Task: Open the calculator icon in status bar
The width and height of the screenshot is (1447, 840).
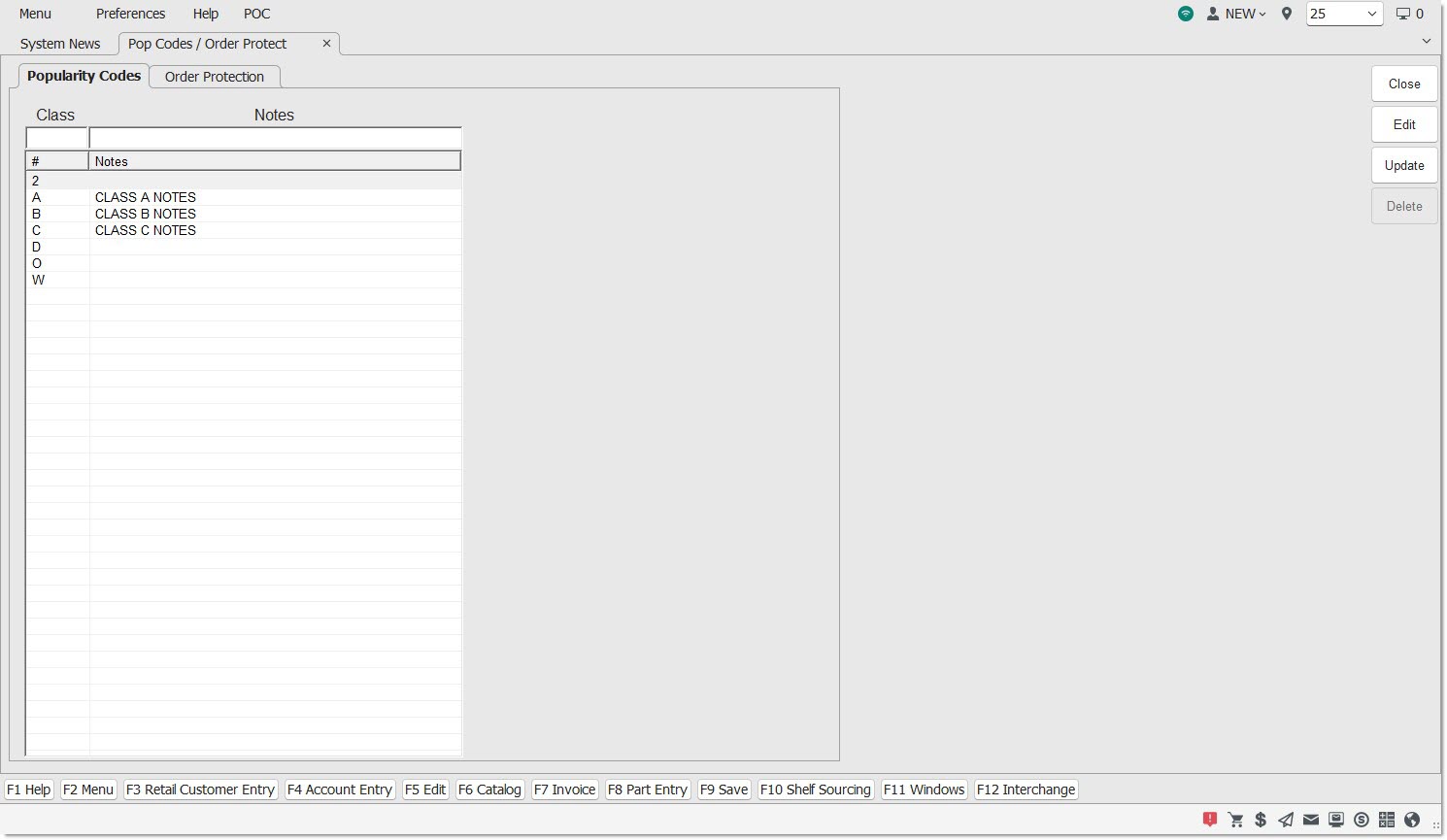Action: point(1387,820)
